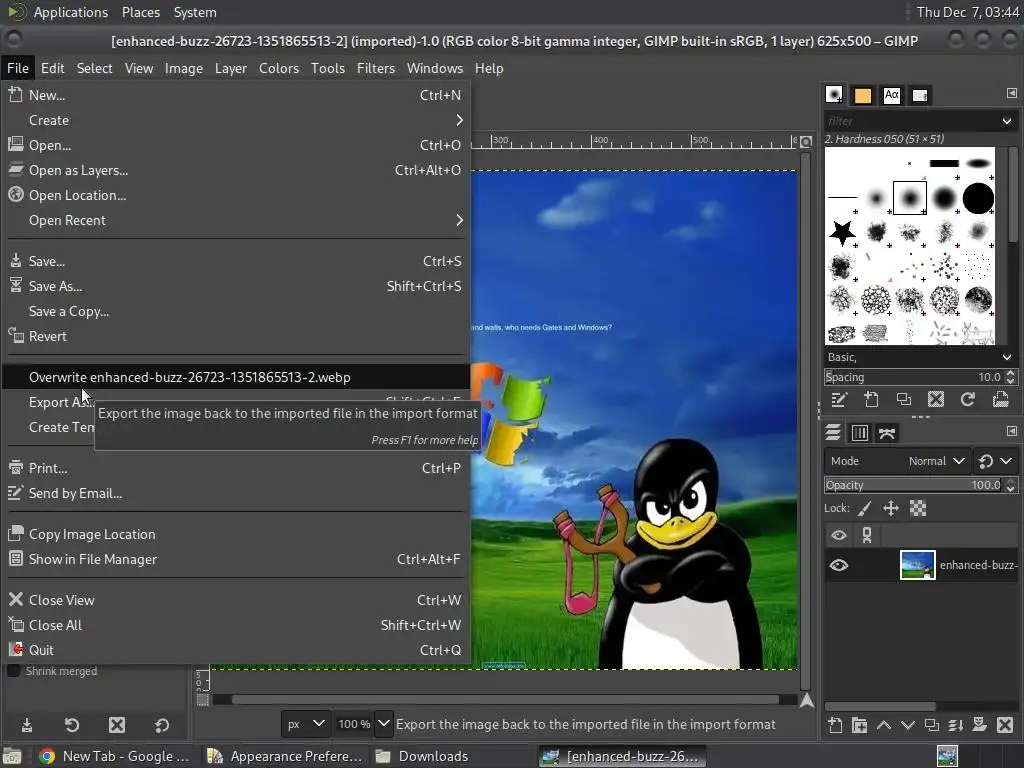Choose Show in File Manager
The height and width of the screenshot is (768, 1024).
[235, 559]
